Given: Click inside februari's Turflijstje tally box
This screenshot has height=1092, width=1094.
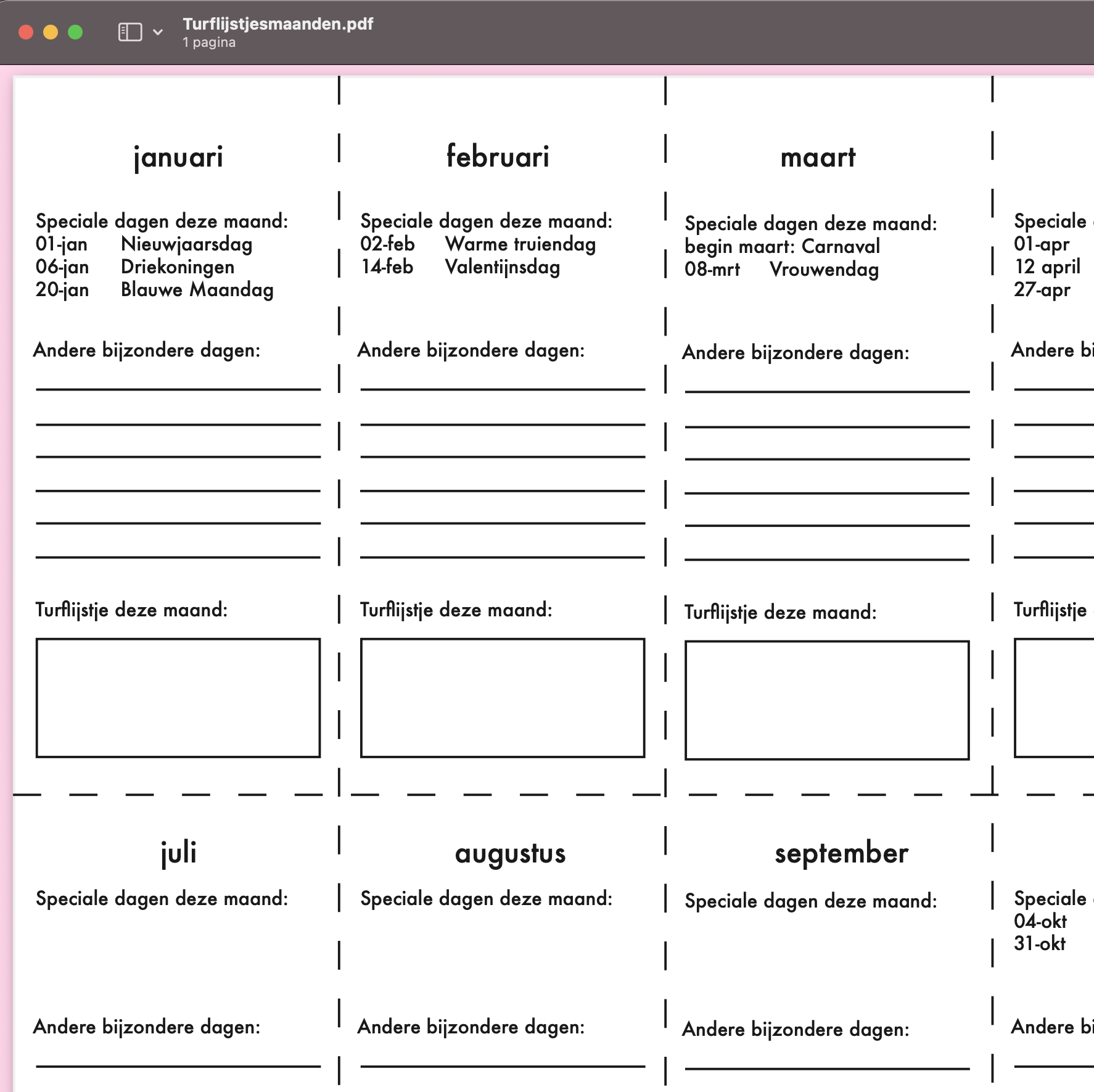Looking at the screenshot, I should 503,698.
